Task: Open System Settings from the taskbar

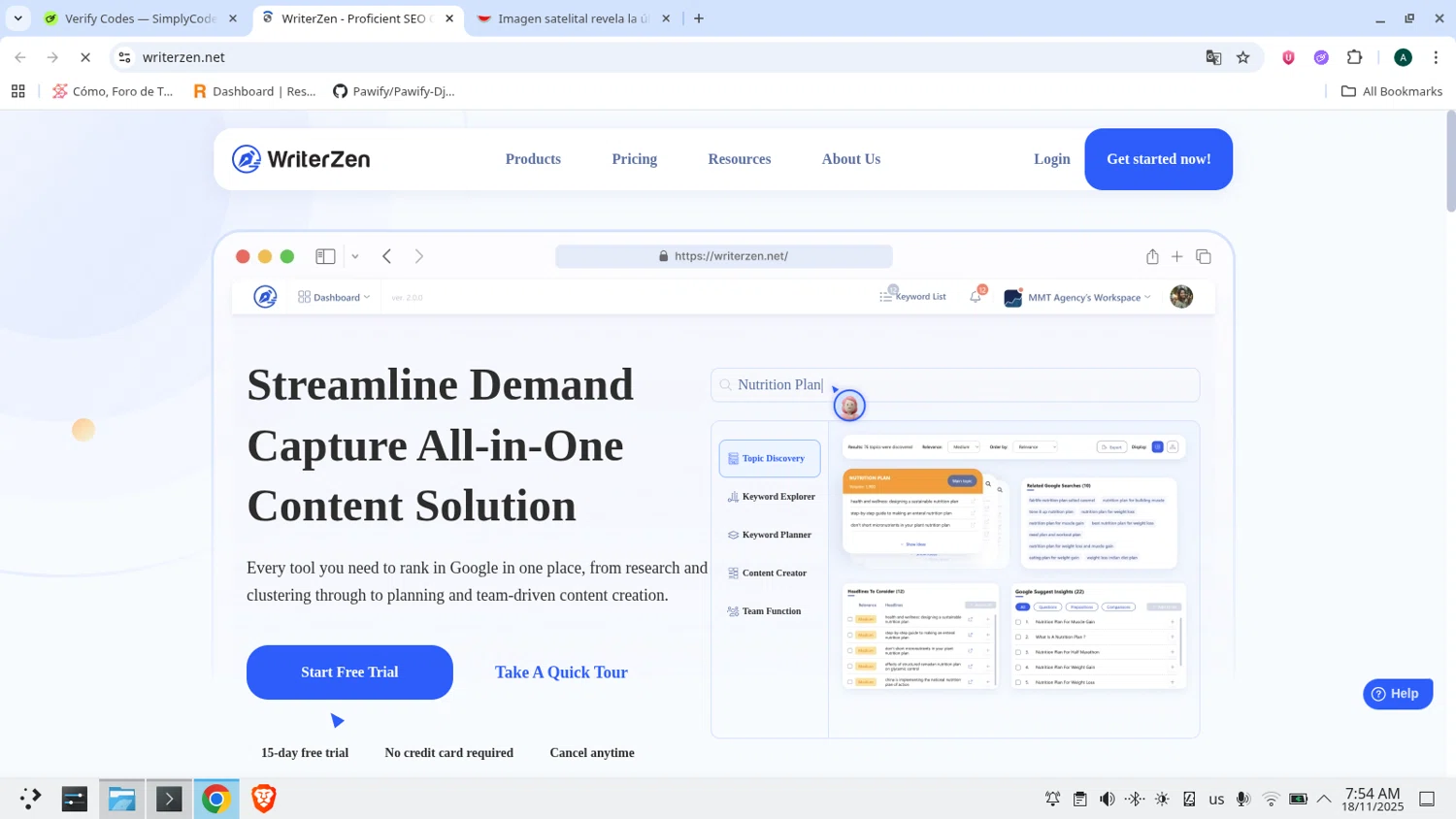Action: (75, 799)
